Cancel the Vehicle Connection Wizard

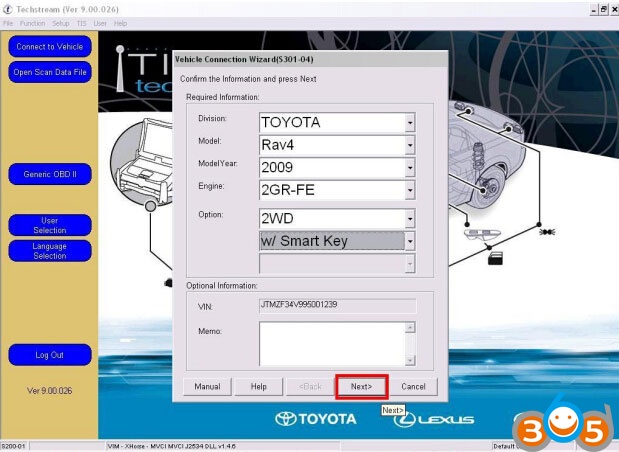click(413, 386)
